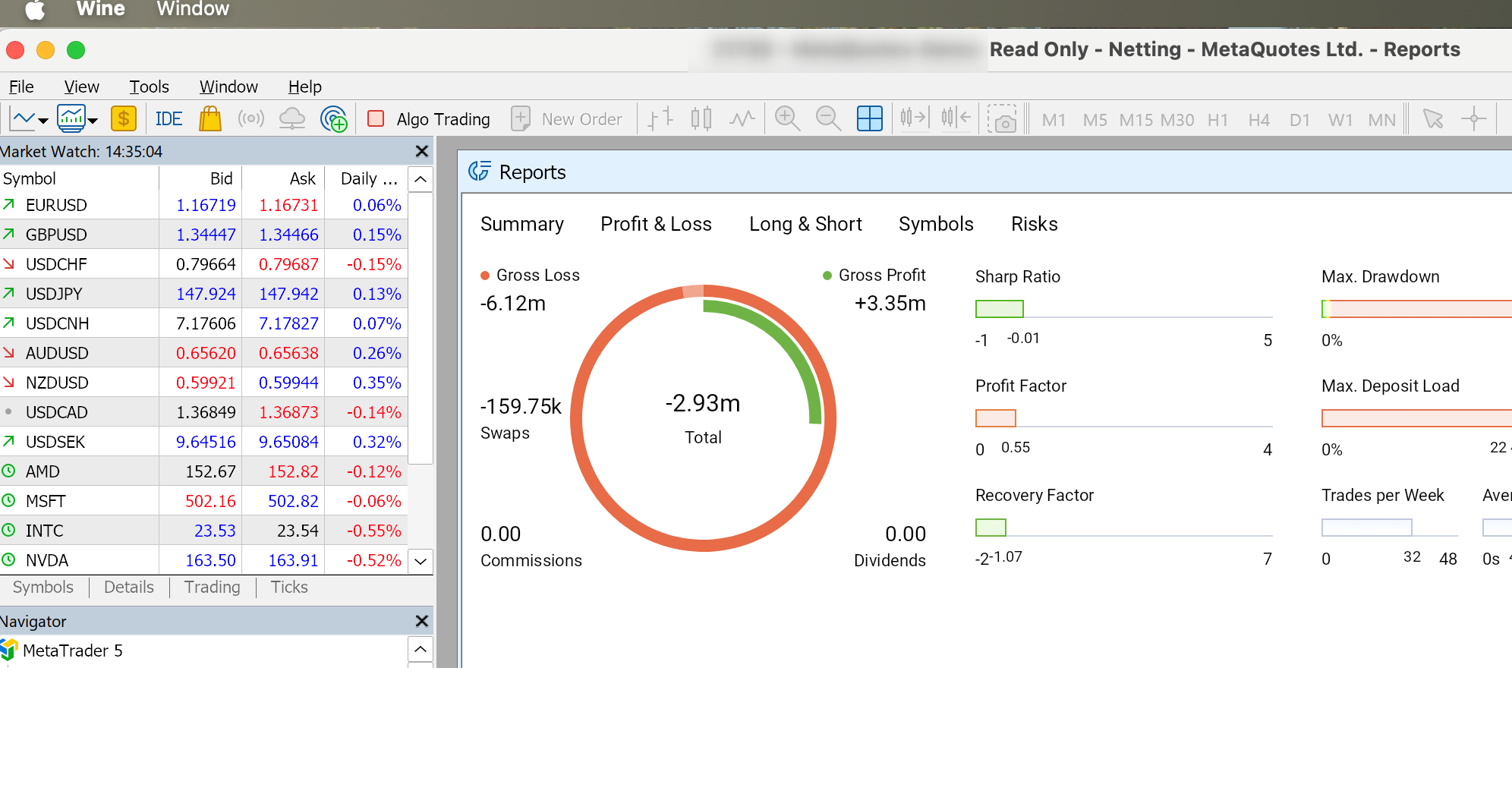The height and width of the screenshot is (794, 1512).
Task: Select the EURUSD row in Market Watch
Action: click(203, 205)
